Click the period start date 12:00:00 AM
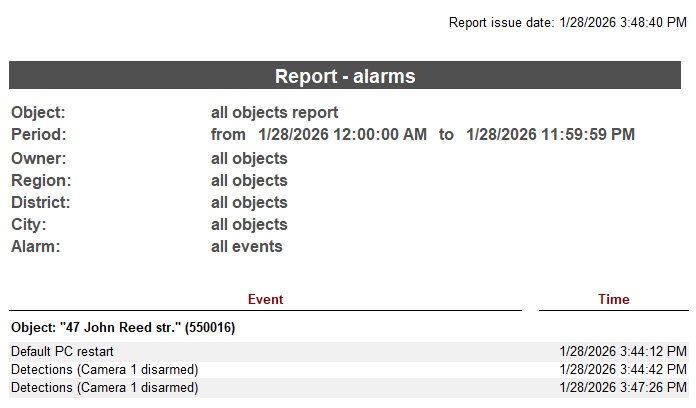Image resolution: width=696 pixels, height=408 pixels. (342, 134)
